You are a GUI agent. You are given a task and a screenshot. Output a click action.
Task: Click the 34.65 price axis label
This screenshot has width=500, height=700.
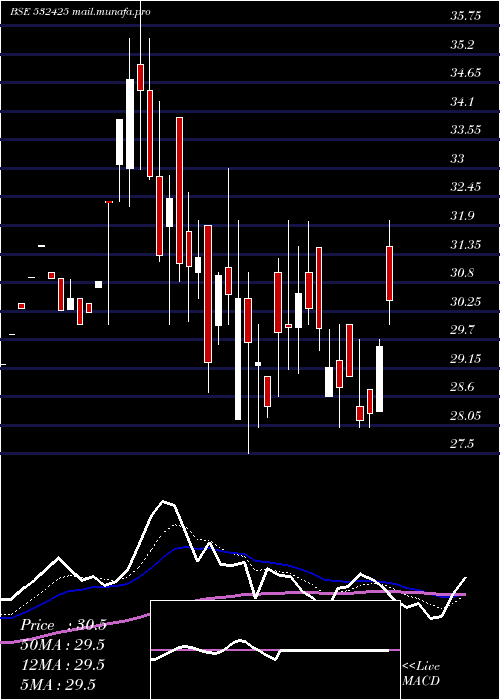pos(466,73)
